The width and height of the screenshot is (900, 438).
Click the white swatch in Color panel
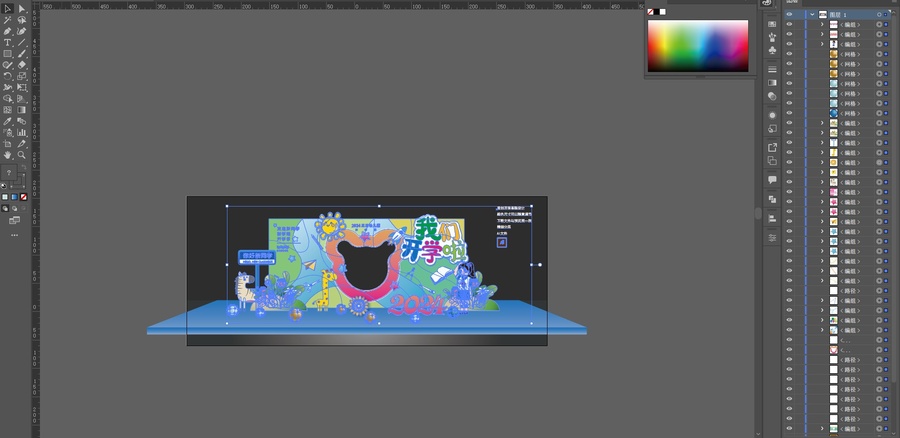coord(663,11)
